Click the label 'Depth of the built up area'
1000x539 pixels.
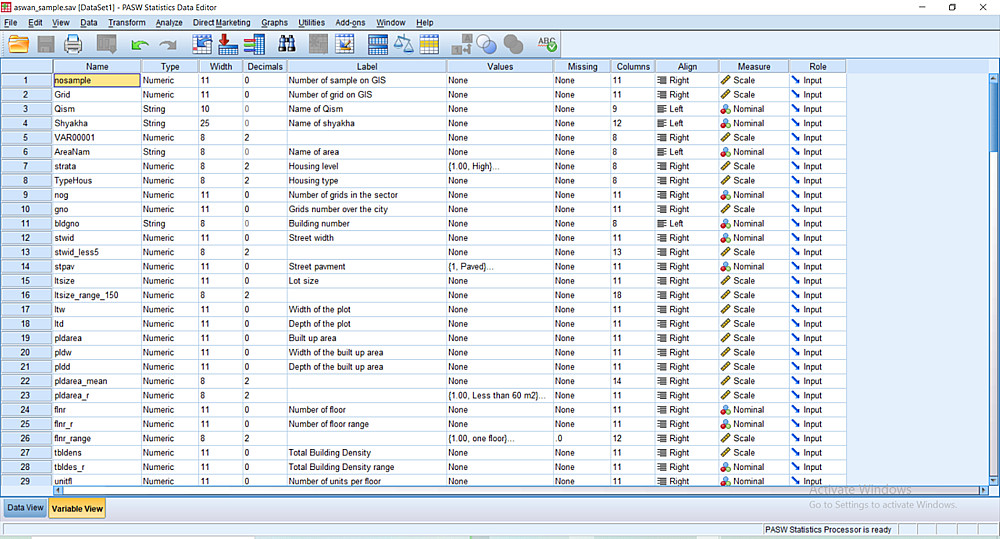335,367
